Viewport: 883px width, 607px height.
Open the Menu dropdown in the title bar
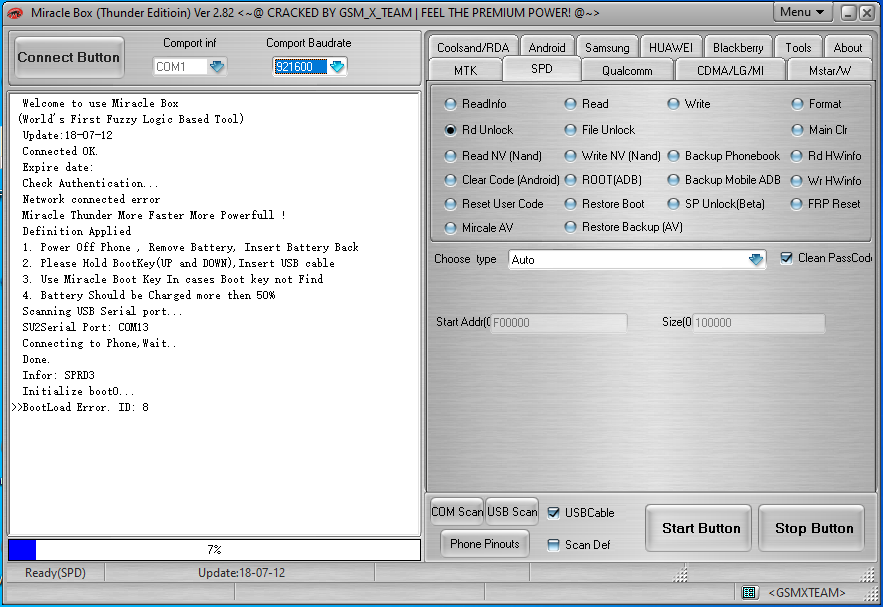[x=802, y=12]
